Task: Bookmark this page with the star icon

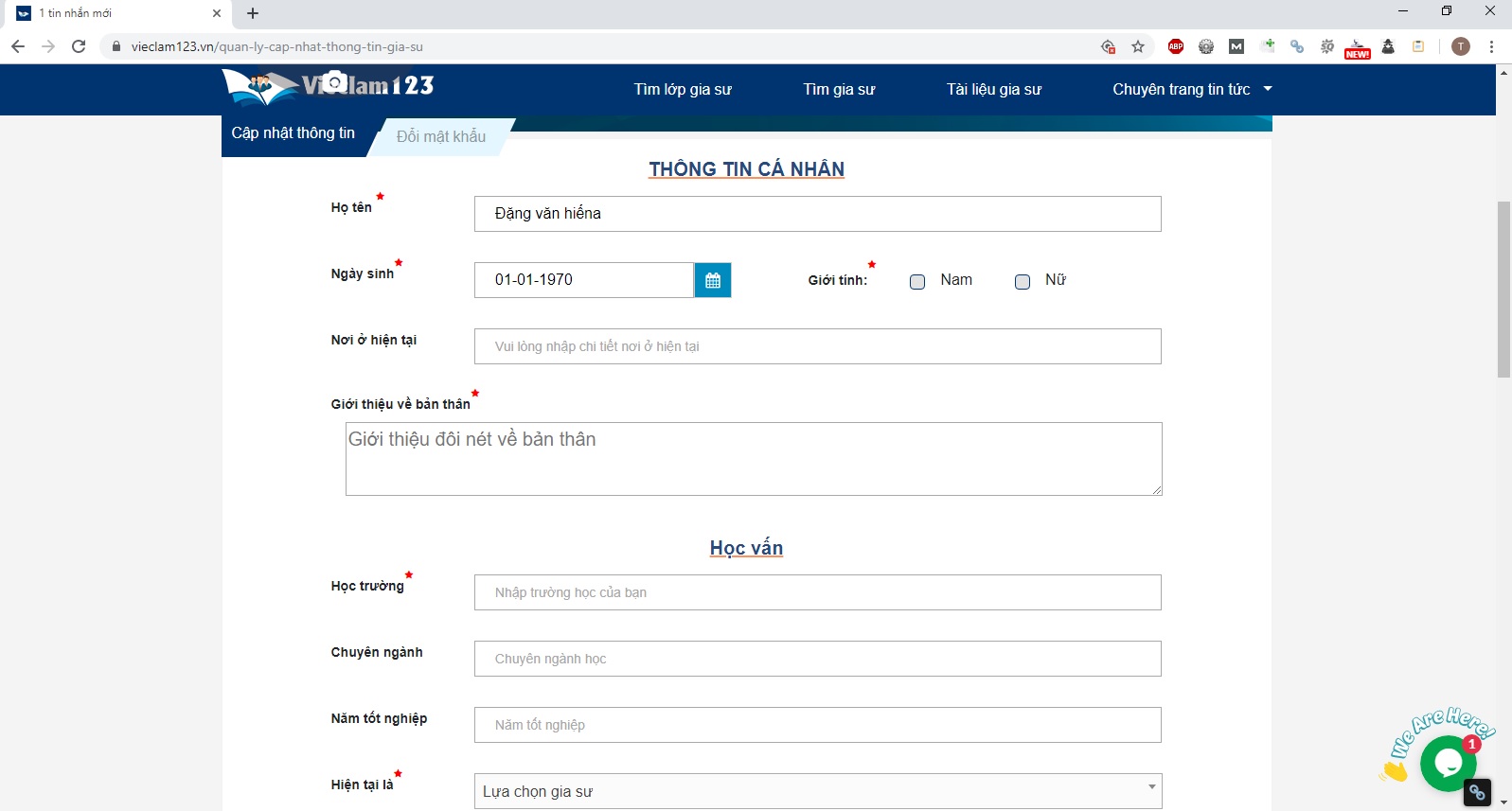Action: coord(1138,46)
